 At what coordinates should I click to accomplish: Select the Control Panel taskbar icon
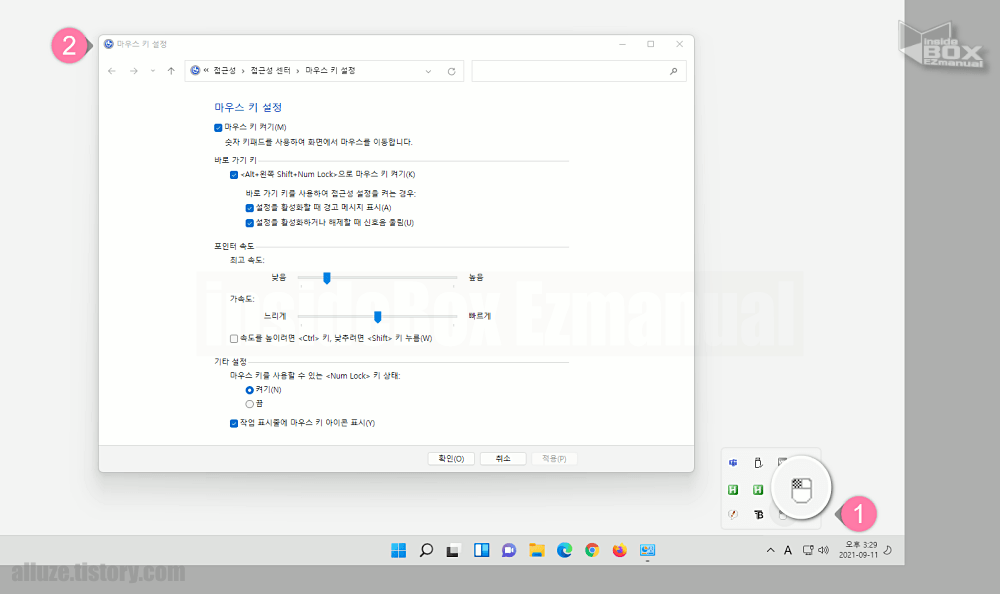pos(647,550)
